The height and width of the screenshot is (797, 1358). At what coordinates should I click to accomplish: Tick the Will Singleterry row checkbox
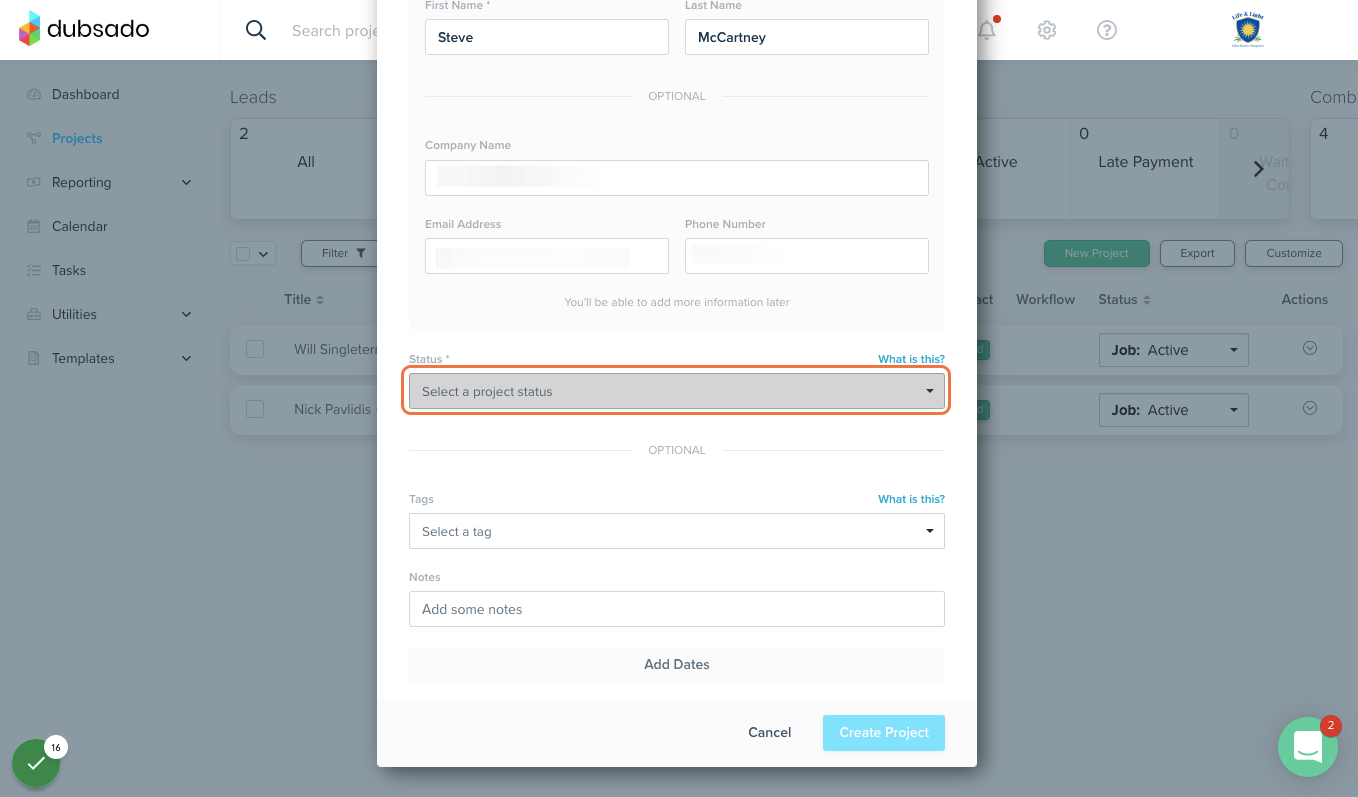click(x=255, y=349)
